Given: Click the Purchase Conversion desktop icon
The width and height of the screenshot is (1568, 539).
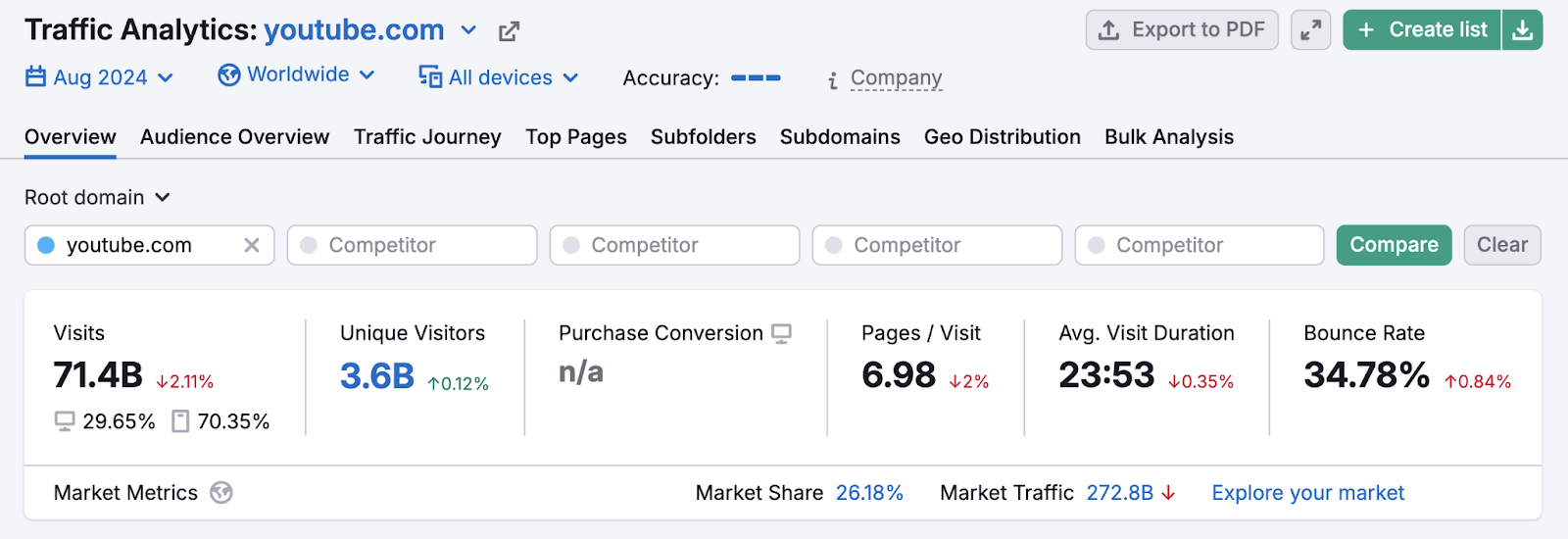Looking at the screenshot, I should [x=781, y=334].
